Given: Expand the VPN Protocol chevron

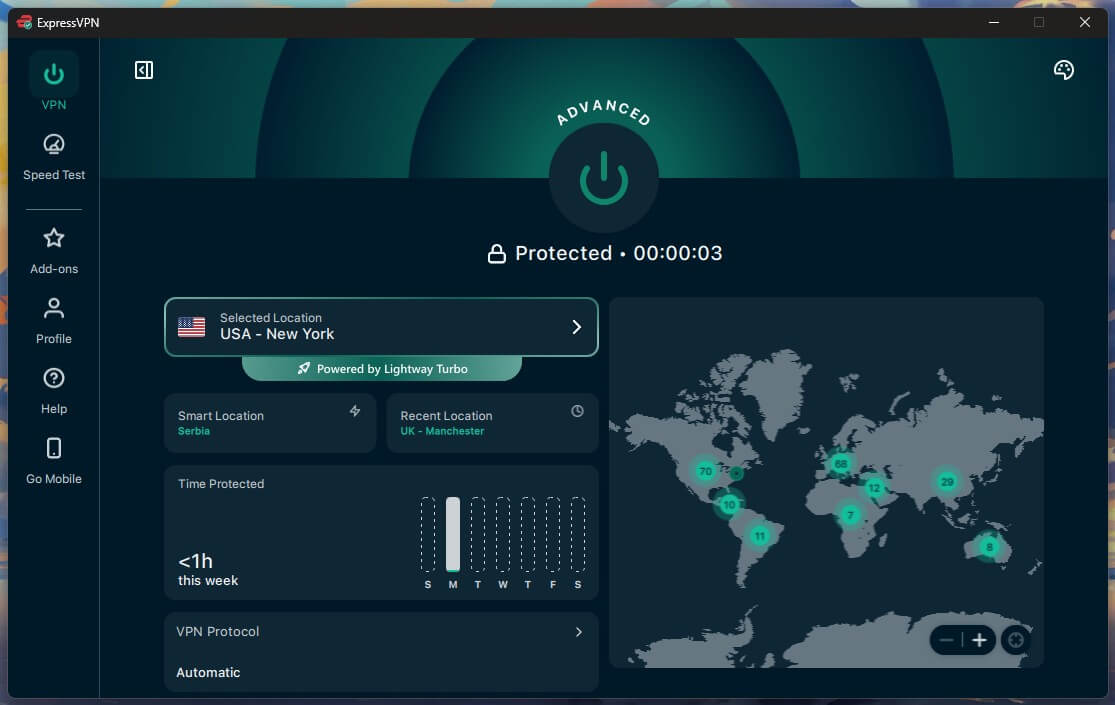Looking at the screenshot, I should [579, 632].
